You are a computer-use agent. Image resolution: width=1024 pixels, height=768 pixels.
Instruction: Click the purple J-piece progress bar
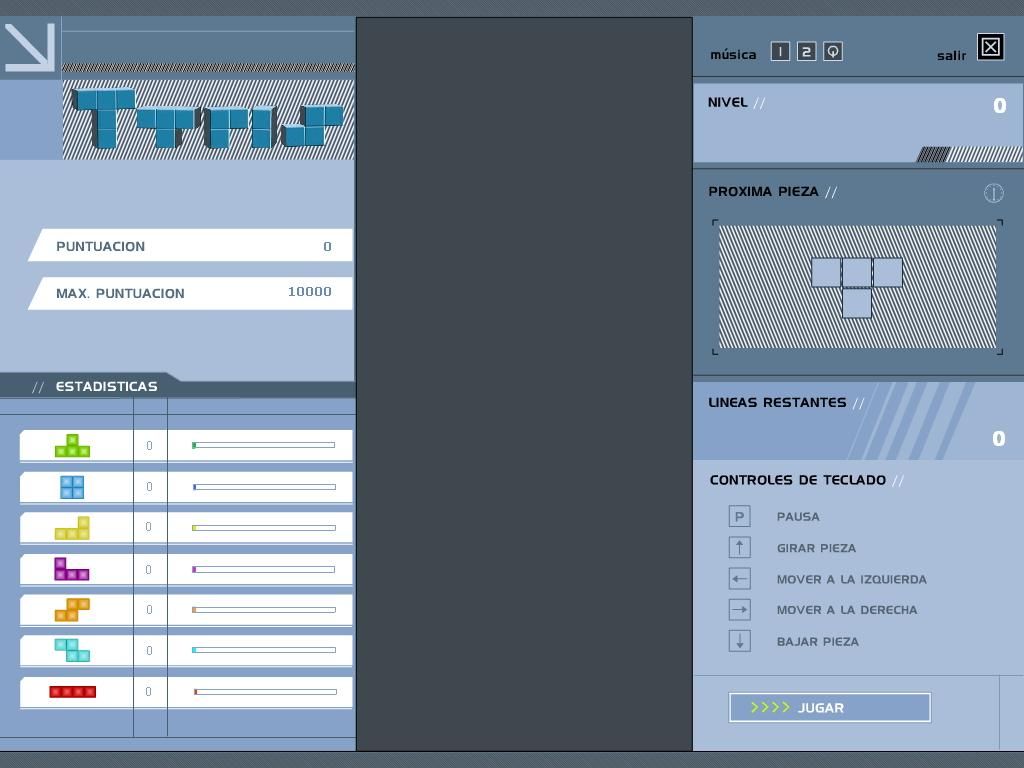click(264, 570)
